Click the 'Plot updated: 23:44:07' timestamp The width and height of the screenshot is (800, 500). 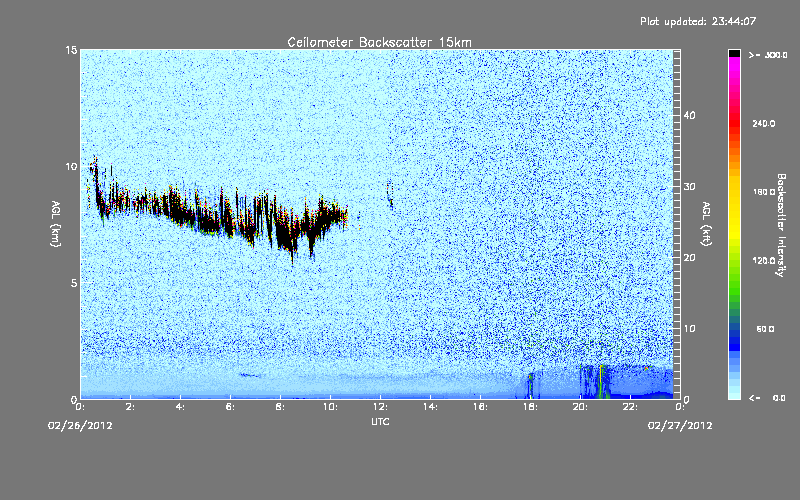tap(698, 21)
